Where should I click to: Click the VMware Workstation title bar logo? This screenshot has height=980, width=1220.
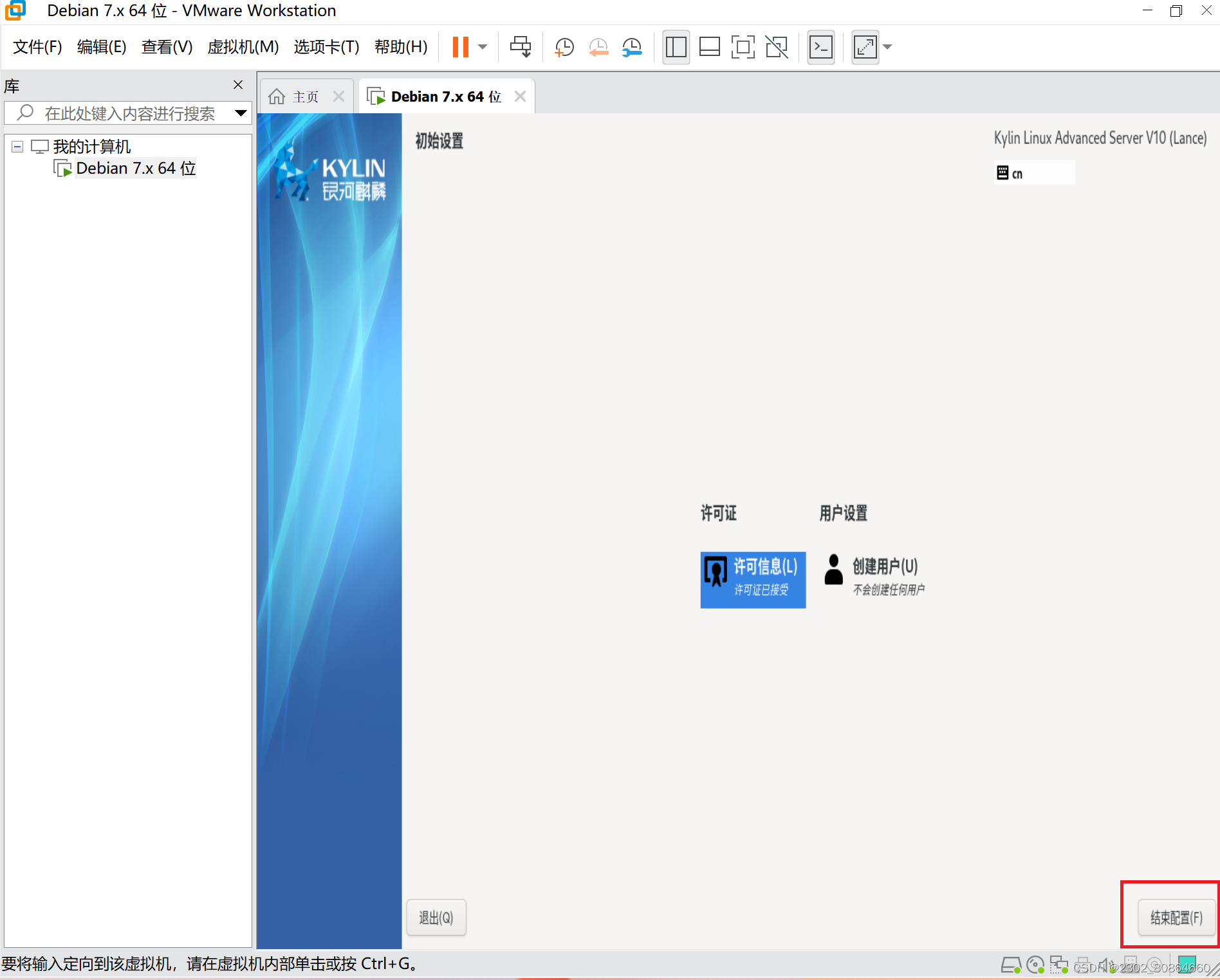15,10
